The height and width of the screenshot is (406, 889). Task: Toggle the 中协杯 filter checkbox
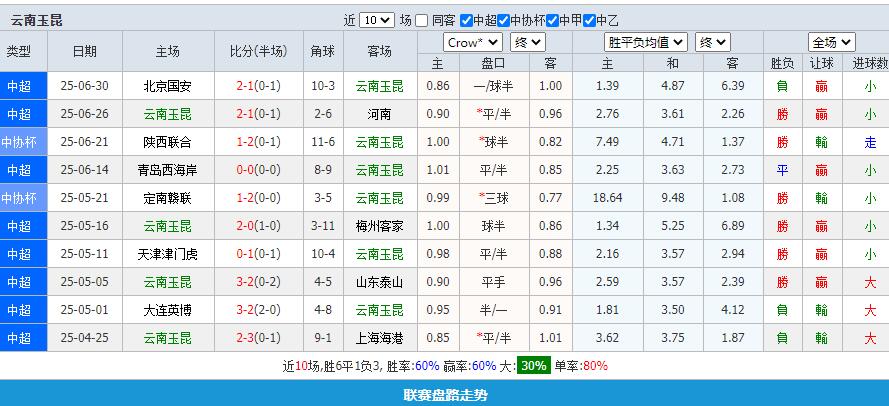coord(503,20)
